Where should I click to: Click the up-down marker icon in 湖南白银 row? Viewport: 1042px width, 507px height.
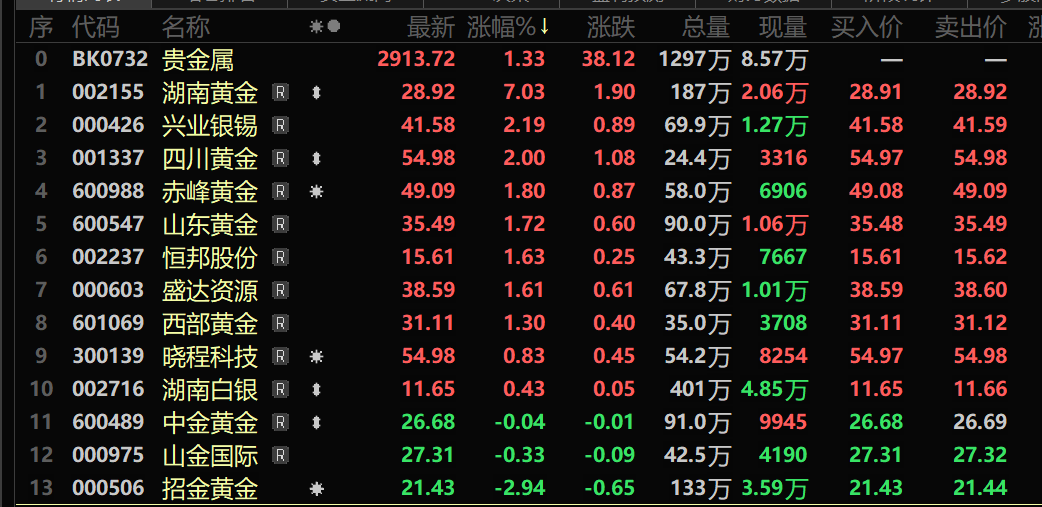316,389
